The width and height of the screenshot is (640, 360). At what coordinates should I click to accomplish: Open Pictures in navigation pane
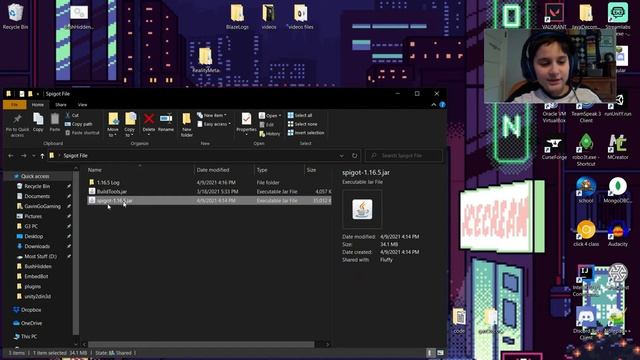click(x=33, y=216)
